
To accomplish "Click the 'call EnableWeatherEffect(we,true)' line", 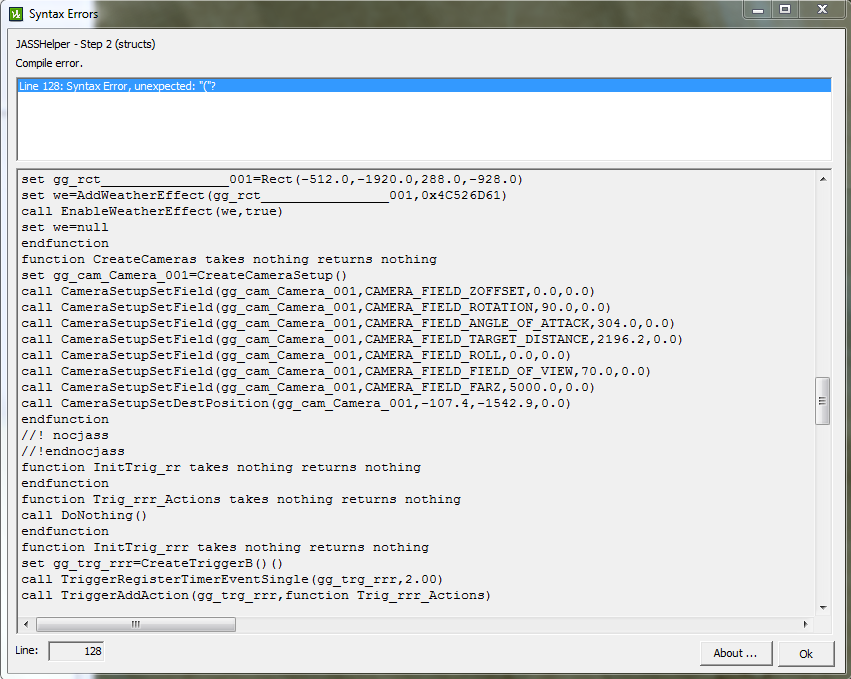I will click(x=152, y=211).
